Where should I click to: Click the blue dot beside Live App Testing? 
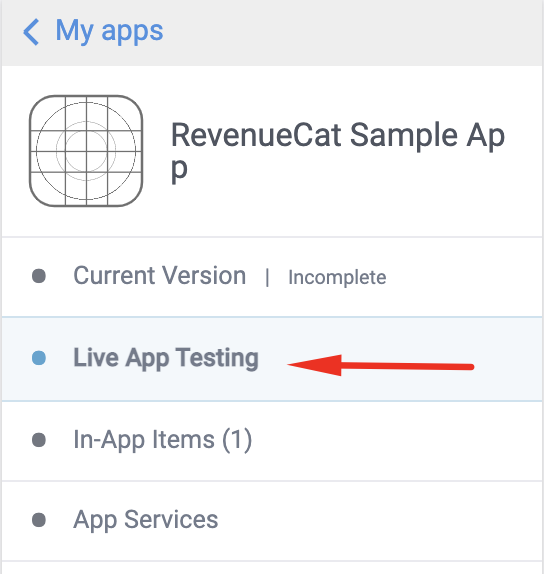39,358
